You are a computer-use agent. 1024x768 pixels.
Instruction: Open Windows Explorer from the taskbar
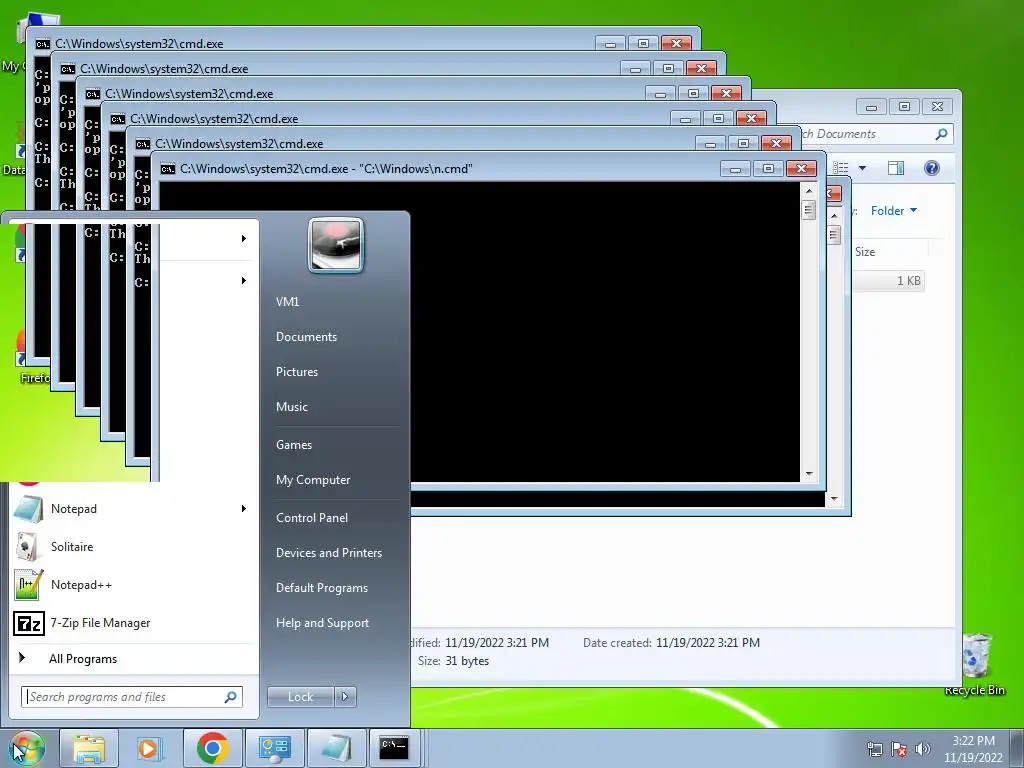[89, 748]
